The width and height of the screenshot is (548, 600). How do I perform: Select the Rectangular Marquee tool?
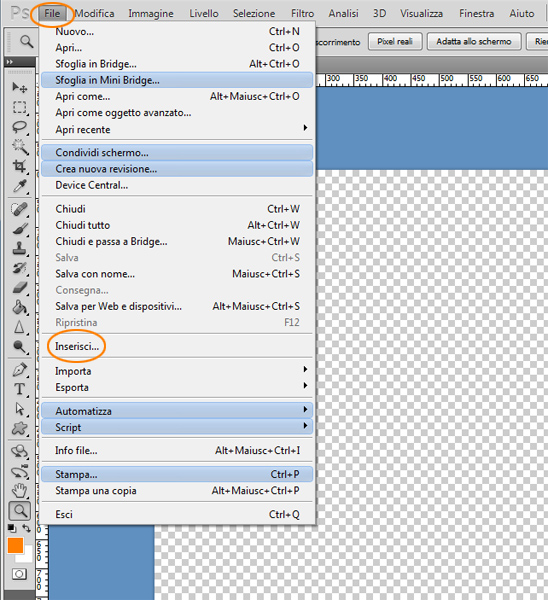pyautogui.click(x=19, y=108)
